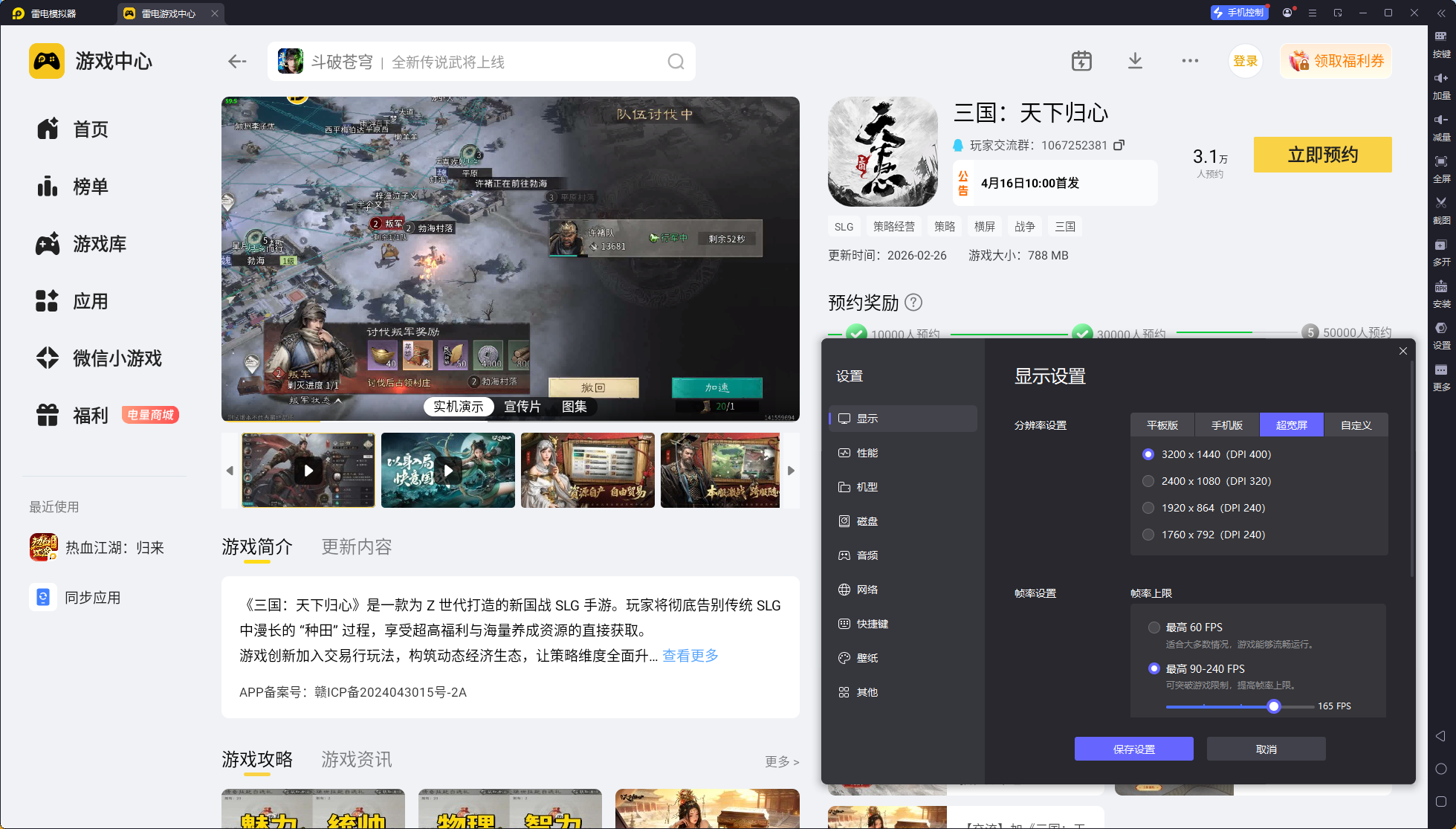Open the 快捷键 settings section
Viewport: 1456px width, 829px height.
tap(903, 624)
